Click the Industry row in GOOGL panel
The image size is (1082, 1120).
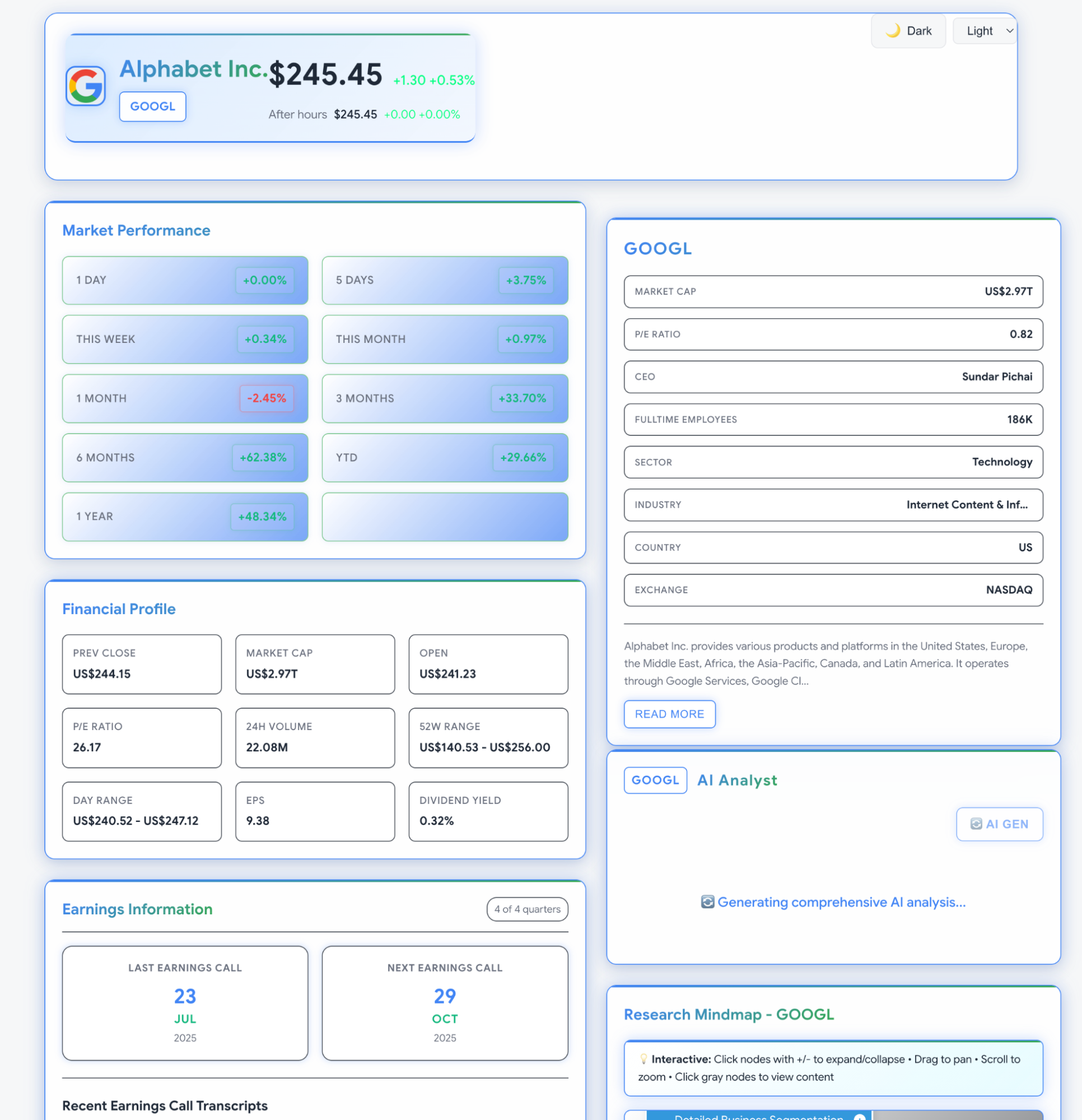(x=833, y=505)
